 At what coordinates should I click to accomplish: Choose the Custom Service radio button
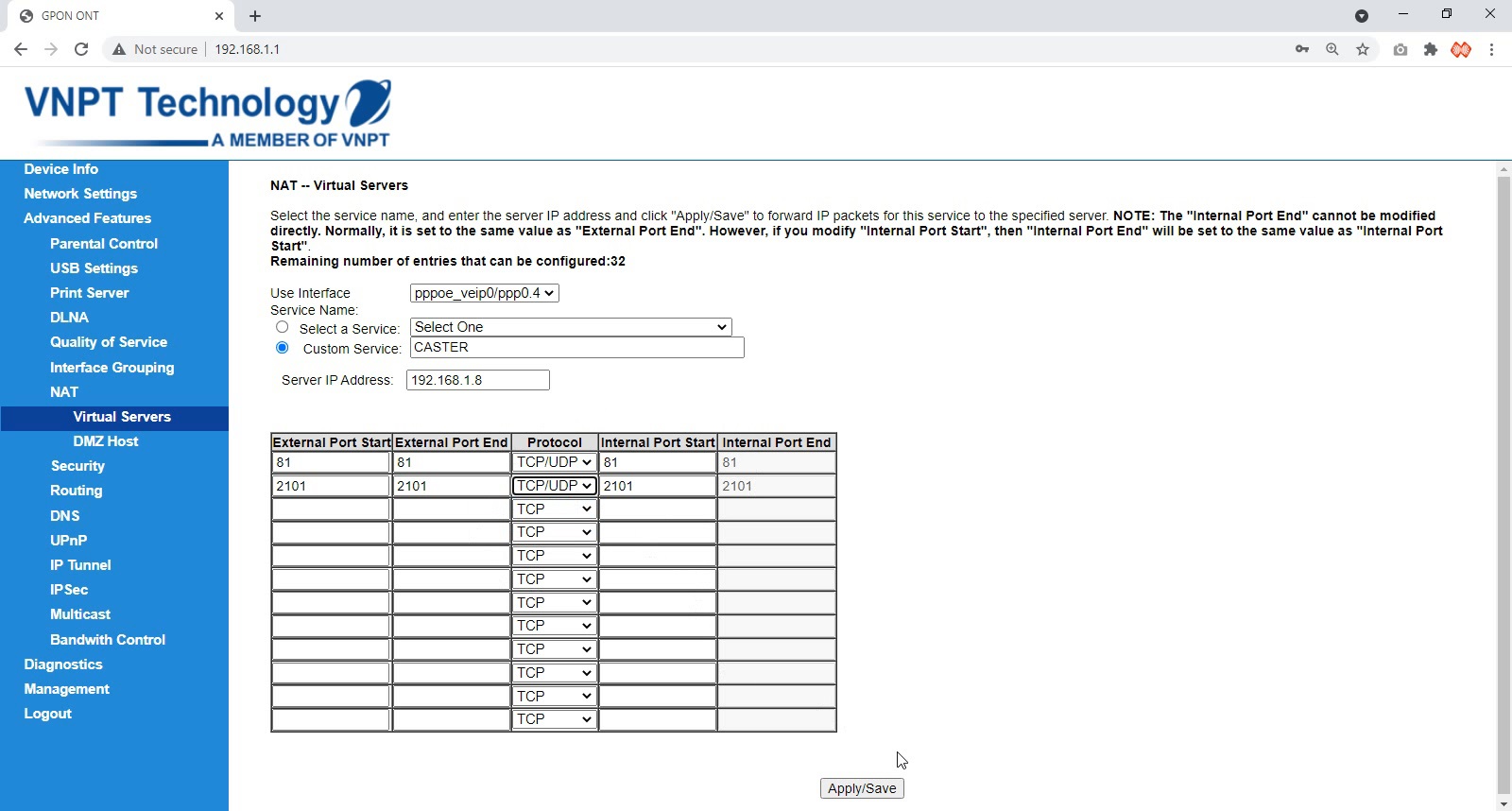[283, 348]
